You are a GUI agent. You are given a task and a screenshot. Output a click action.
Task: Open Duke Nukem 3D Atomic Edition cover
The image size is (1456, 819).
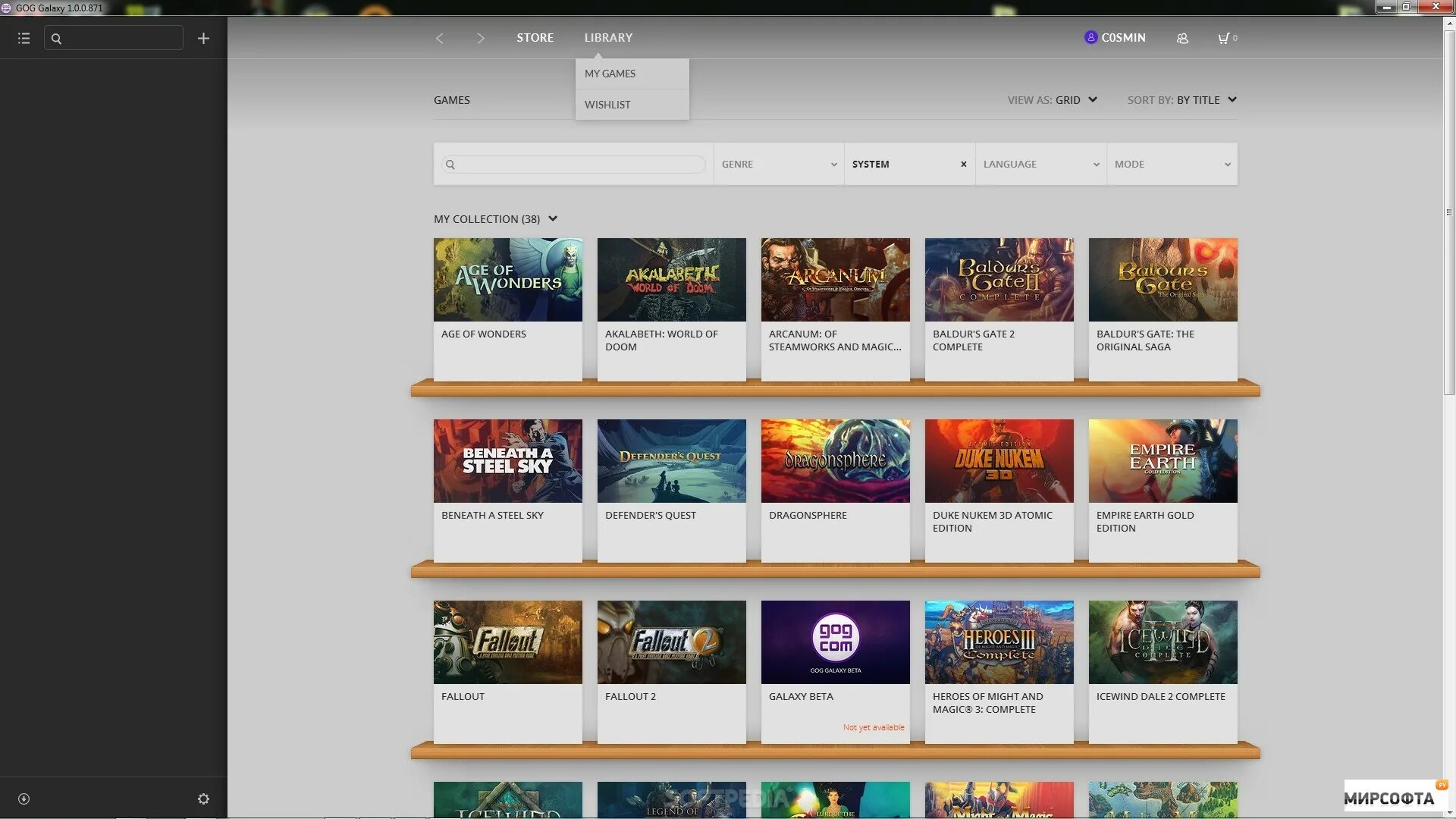999,461
